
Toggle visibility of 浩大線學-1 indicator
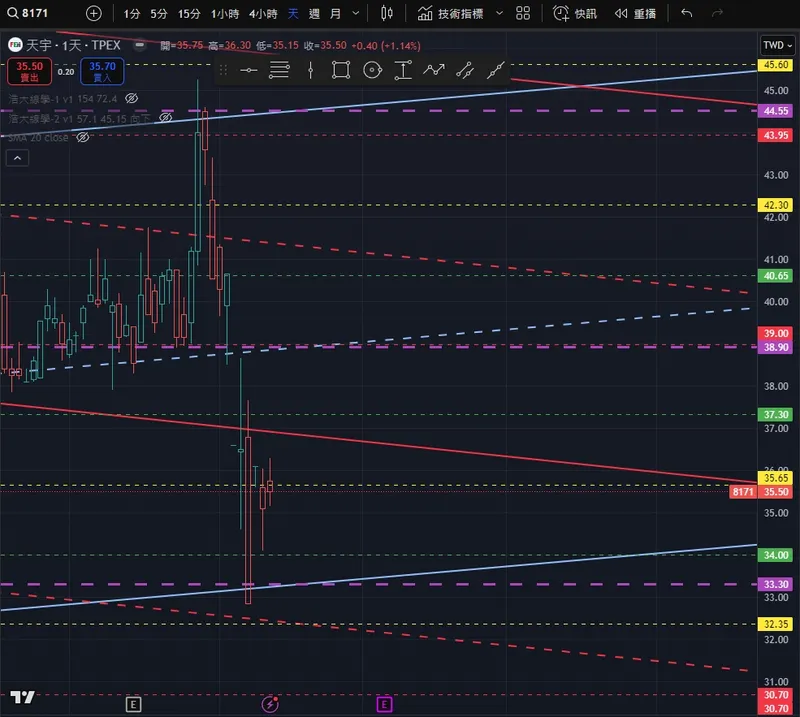point(131,98)
